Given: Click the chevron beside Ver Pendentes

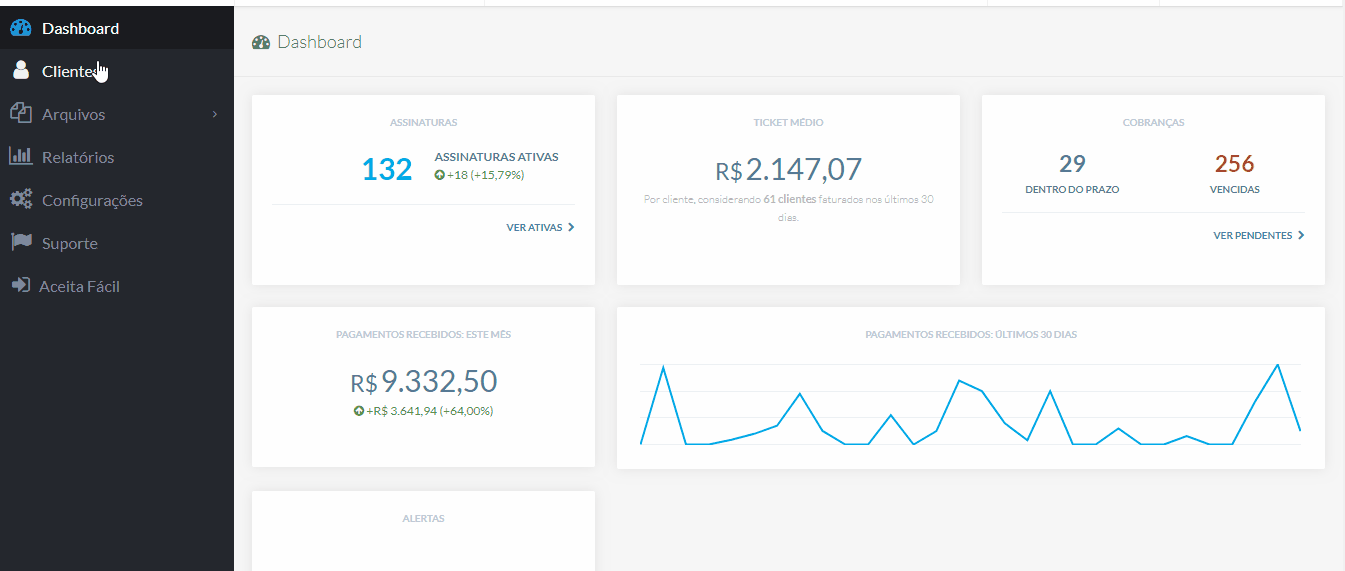Looking at the screenshot, I should click(x=1301, y=236).
